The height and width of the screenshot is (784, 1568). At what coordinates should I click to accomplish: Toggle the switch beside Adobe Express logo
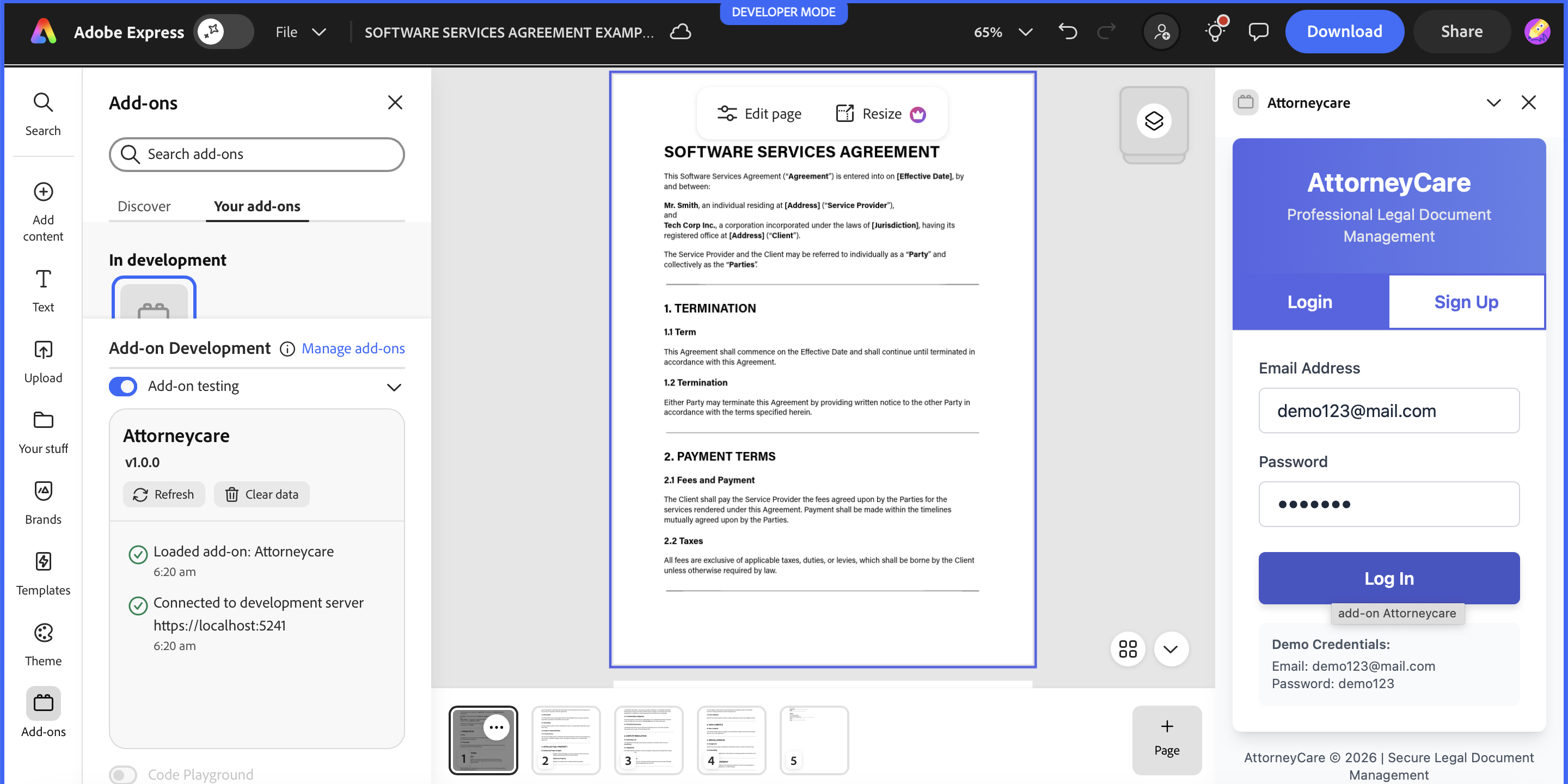pyautogui.click(x=223, y=31)
